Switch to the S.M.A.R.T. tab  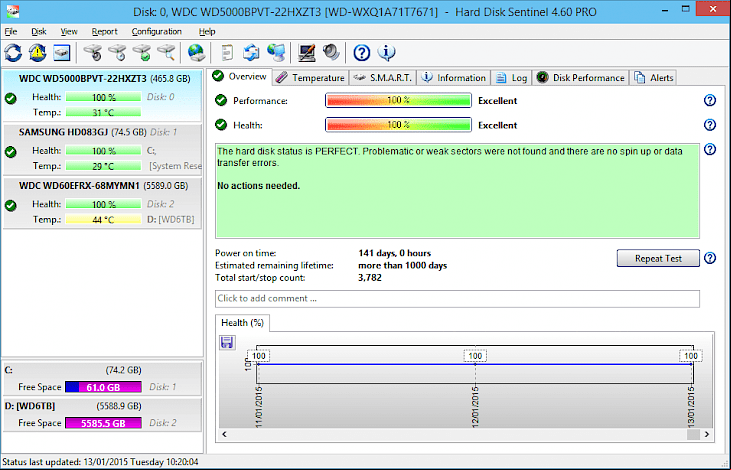[383, 78]
